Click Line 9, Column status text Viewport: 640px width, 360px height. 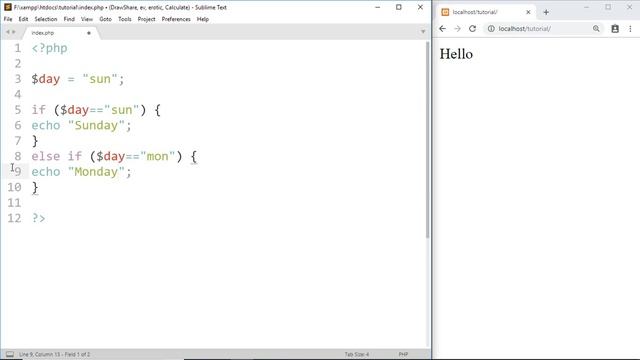54,354
